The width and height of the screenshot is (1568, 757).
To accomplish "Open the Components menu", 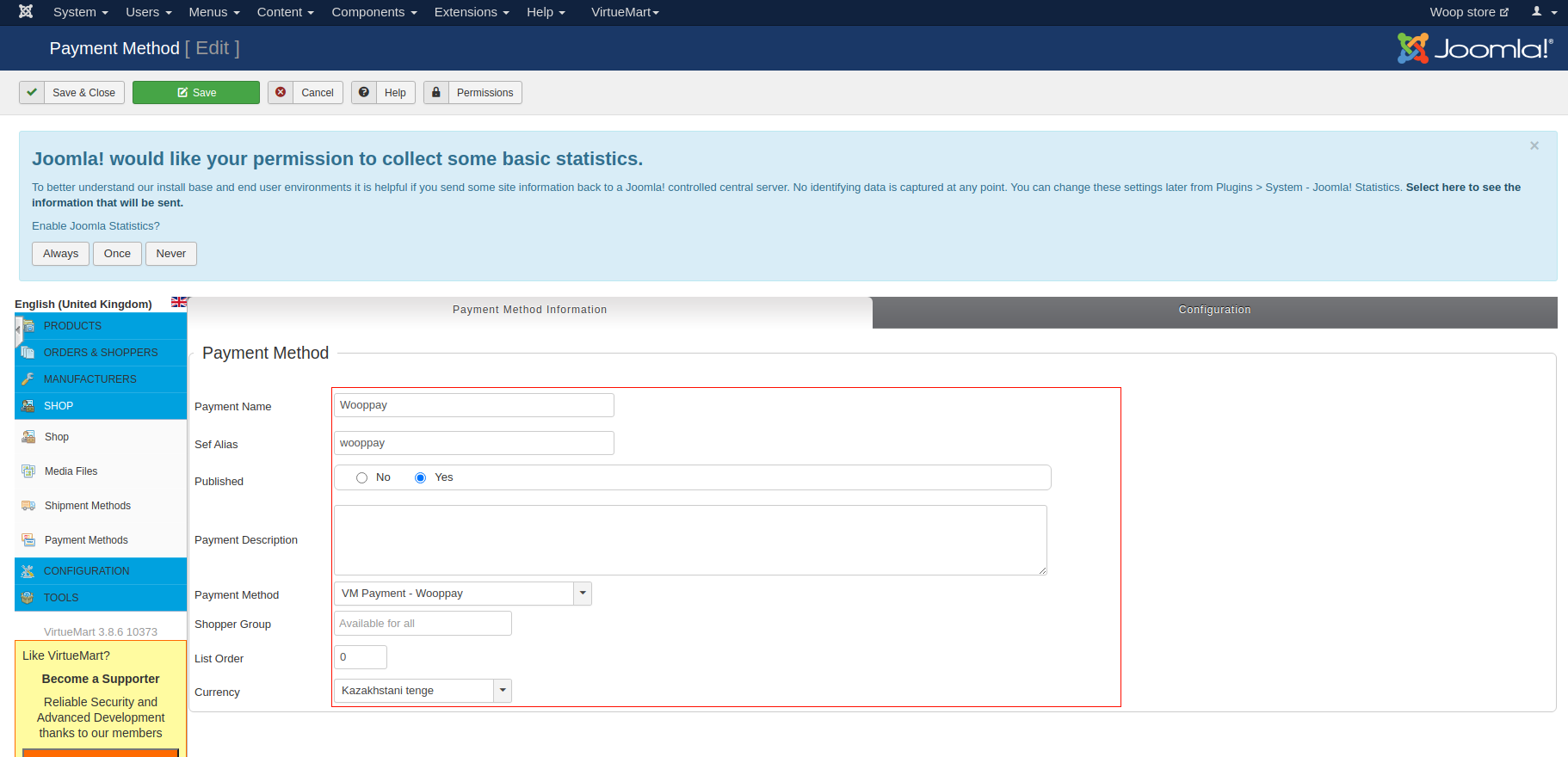I will 374,12.
